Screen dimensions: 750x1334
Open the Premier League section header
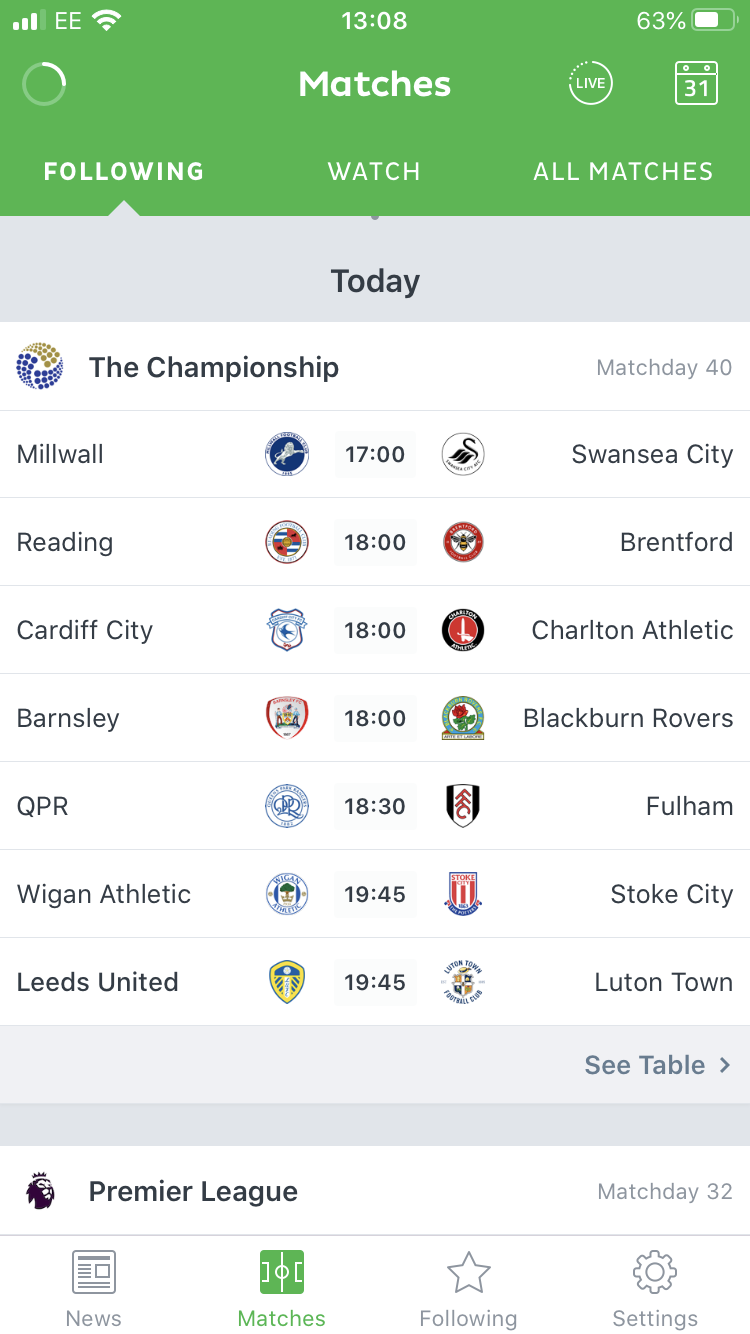(193, 1191)
